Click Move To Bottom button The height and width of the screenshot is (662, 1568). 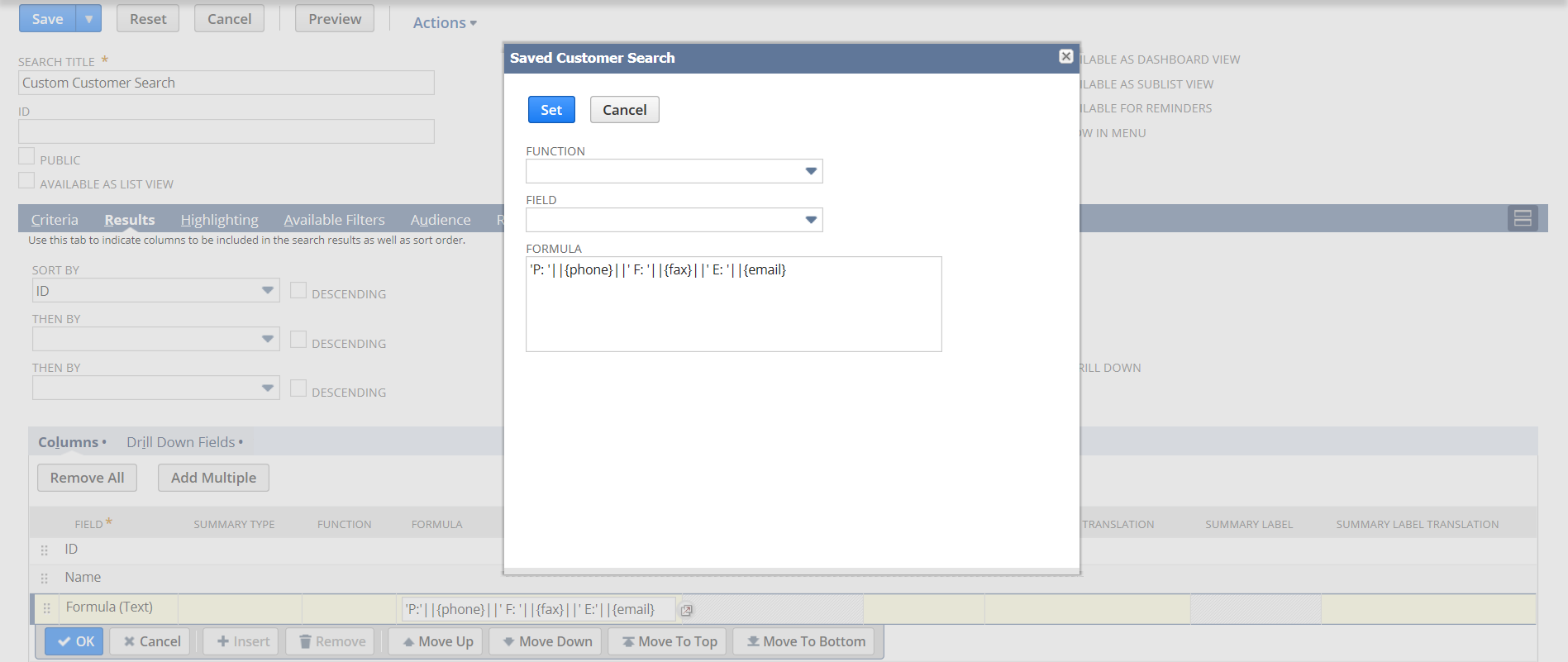pos(805,641)
